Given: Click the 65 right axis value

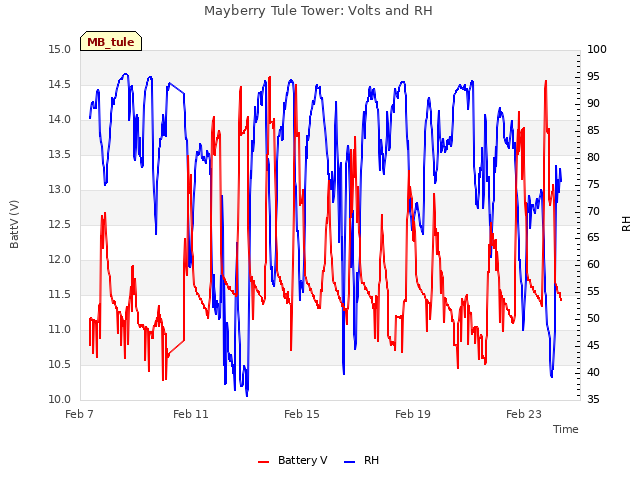Looking at the screenshot, I should (x=593, y=238).
